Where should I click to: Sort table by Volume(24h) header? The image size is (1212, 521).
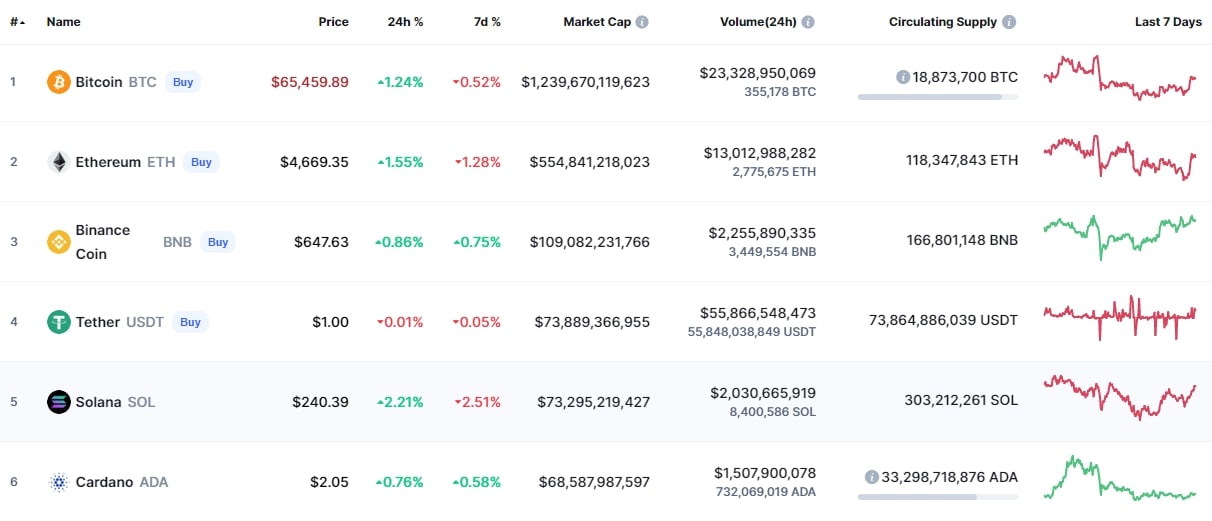758,22
